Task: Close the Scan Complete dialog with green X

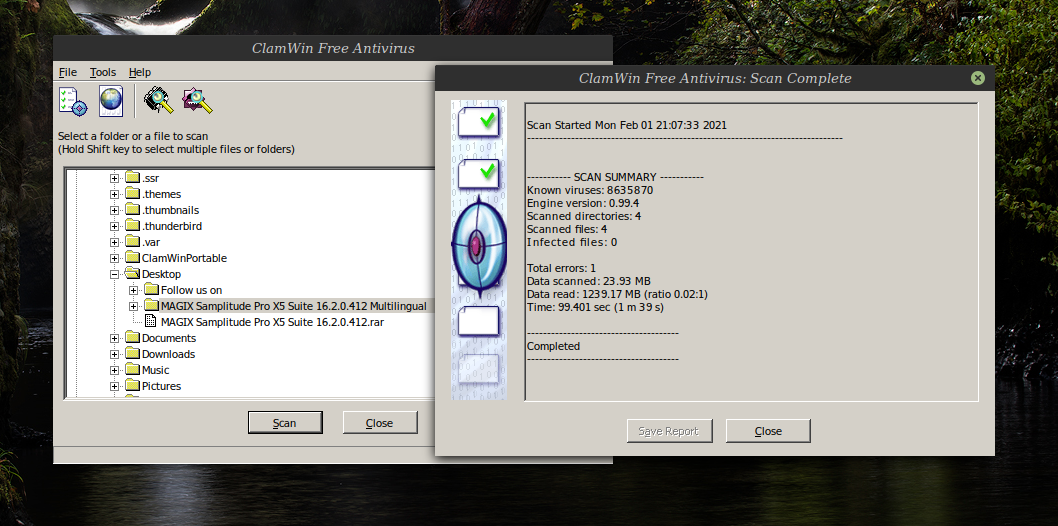Action: pyautogui.click(x=978, y=78)
